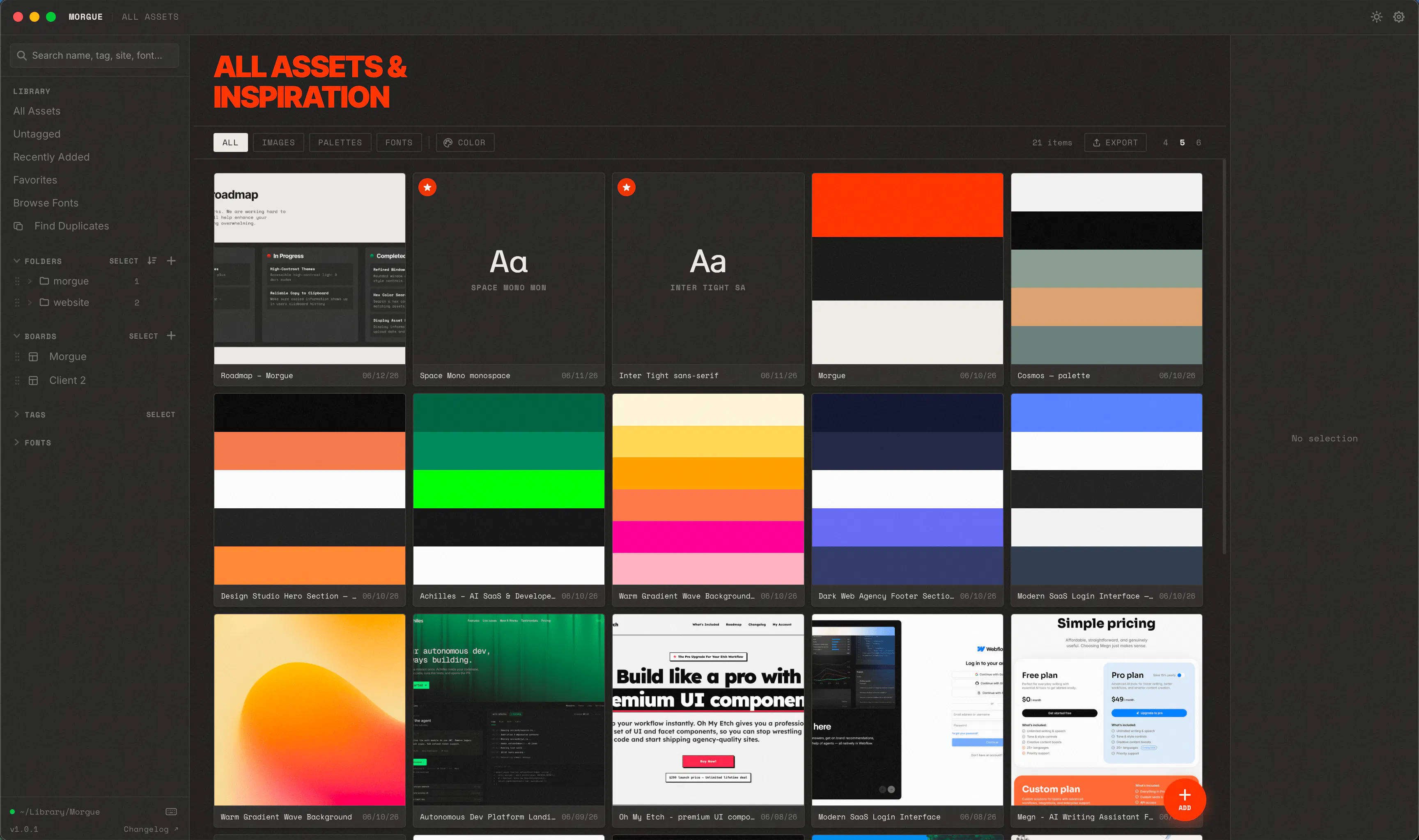The width and height of the screenshot is (1419, 840).
Task: Click the asset grid vertical scrollbar
Action: pos(1224,357)
